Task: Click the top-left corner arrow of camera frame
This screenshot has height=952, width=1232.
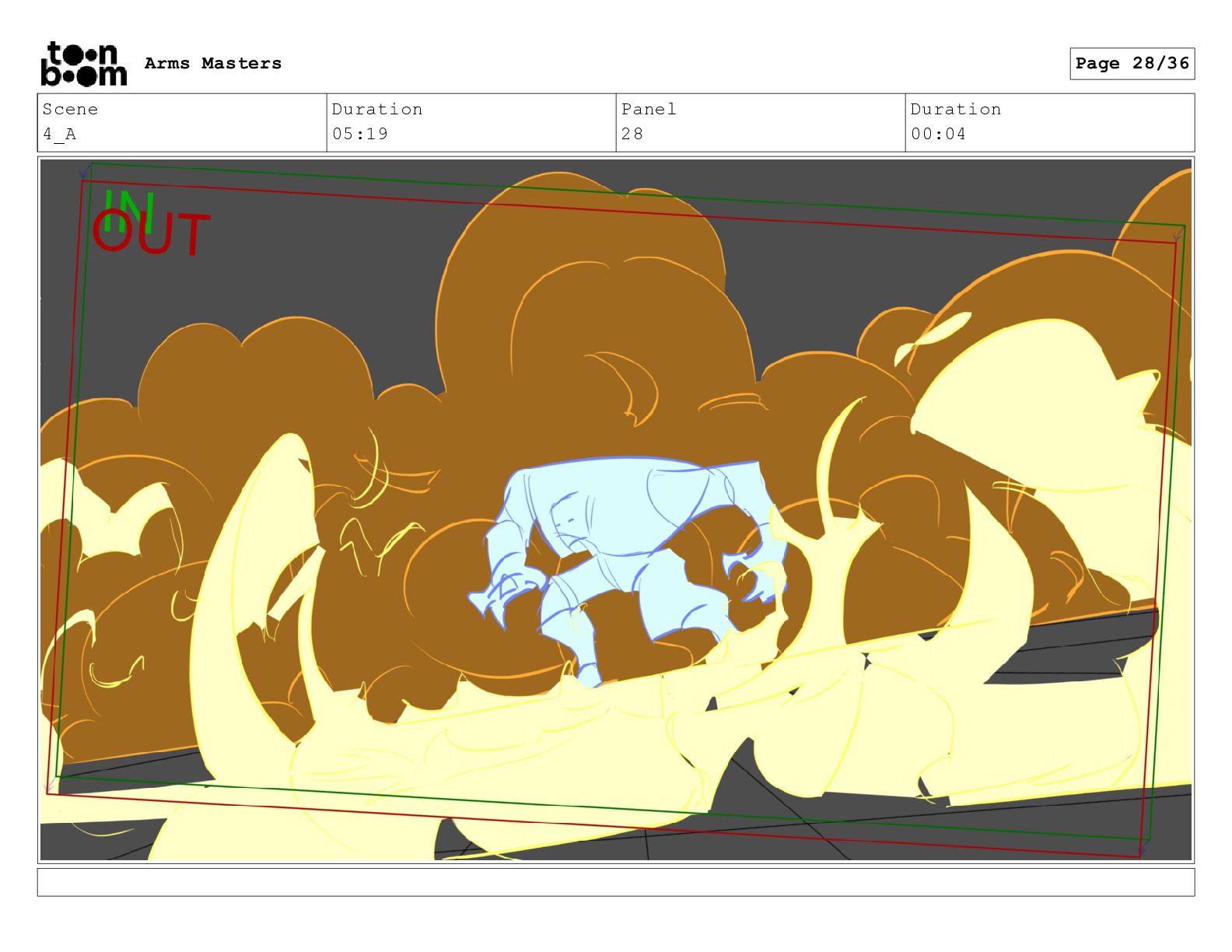Action: tap(82, 173)
